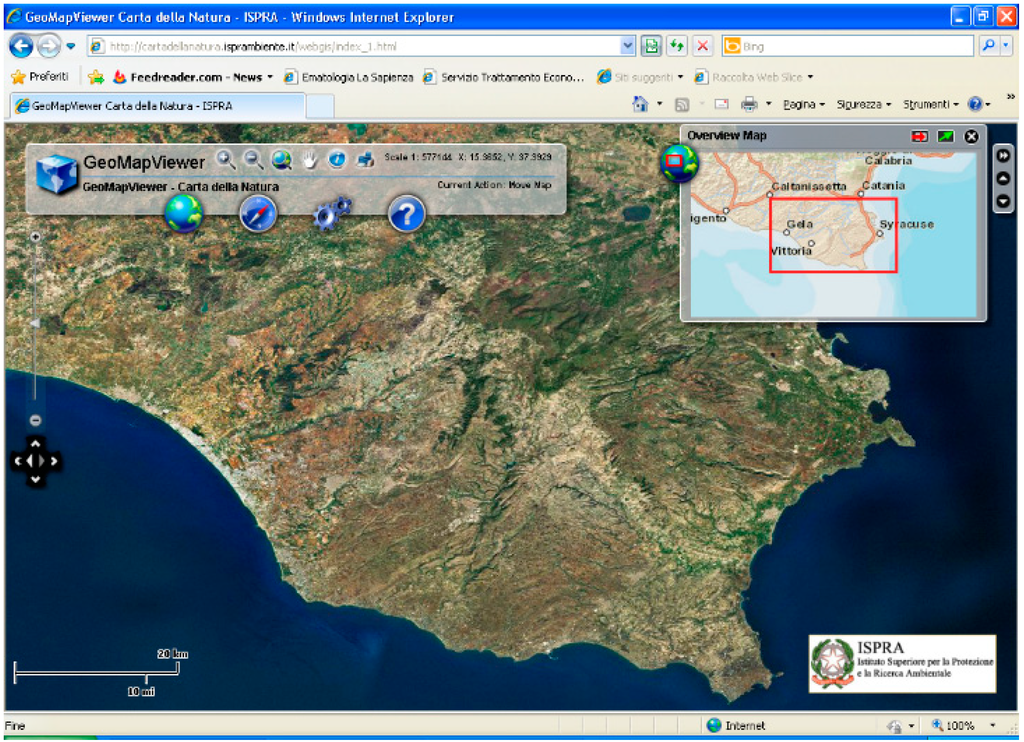
Task: Open the compass navigation menu
Action: (258, 213)
